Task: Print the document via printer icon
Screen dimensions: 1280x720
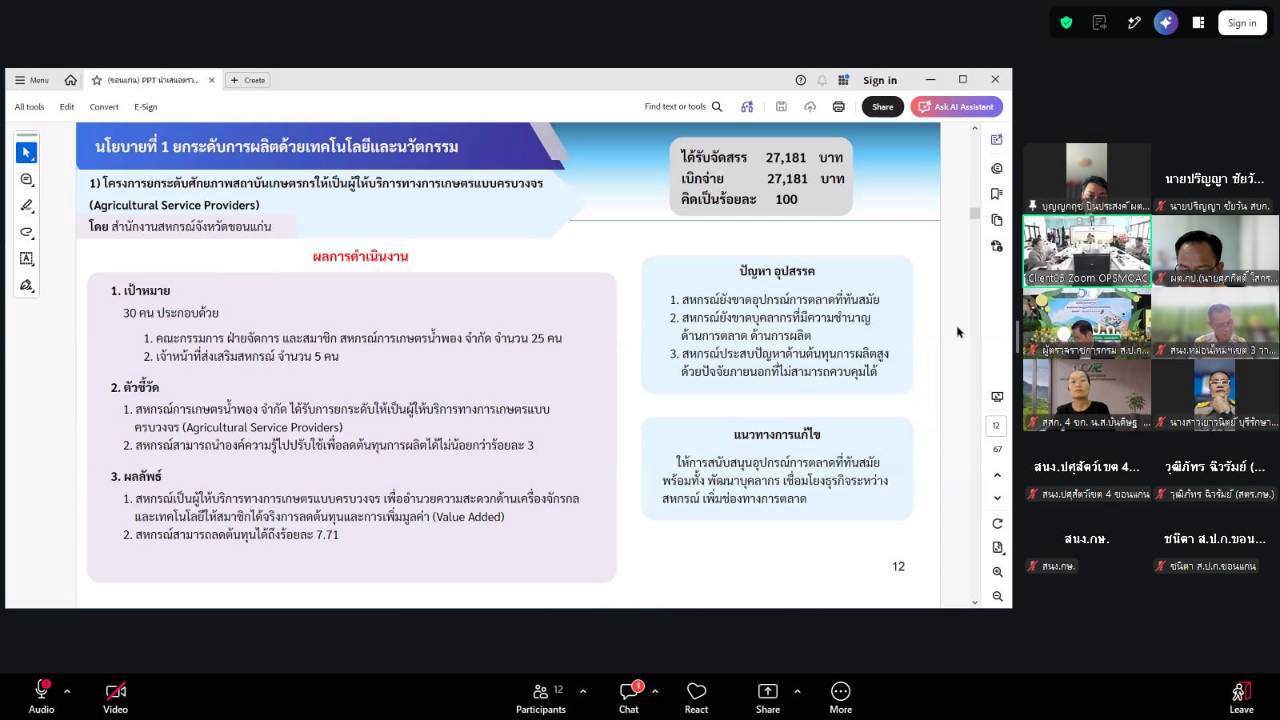Action: (839, 107)
